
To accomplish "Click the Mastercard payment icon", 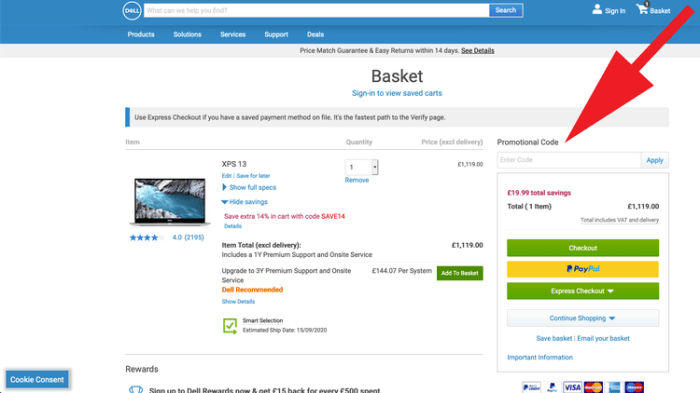I will [593, 387].
